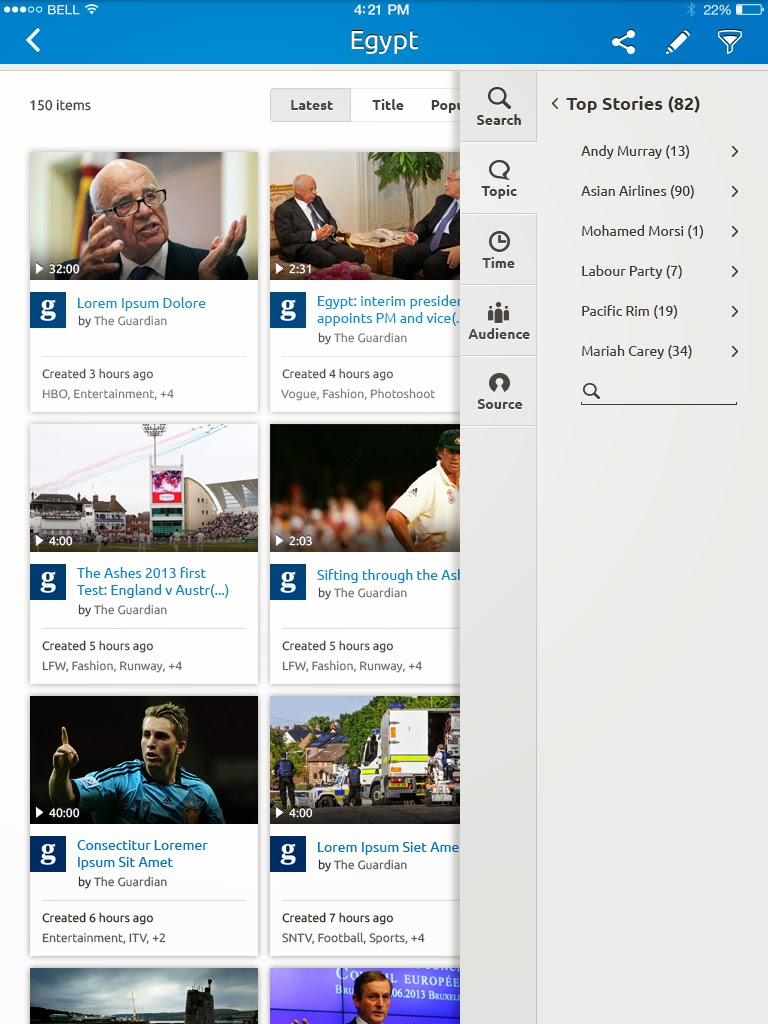Open The Ashes 2013 first Test link
This screenshot has height=1024, width=768.
153,581
